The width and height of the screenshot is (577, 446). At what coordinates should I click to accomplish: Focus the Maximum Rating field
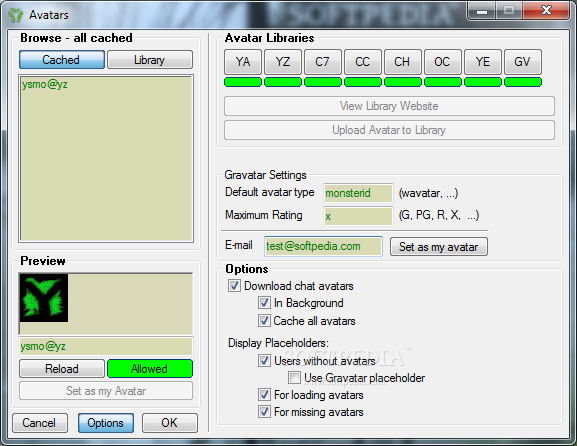(358, 216)
